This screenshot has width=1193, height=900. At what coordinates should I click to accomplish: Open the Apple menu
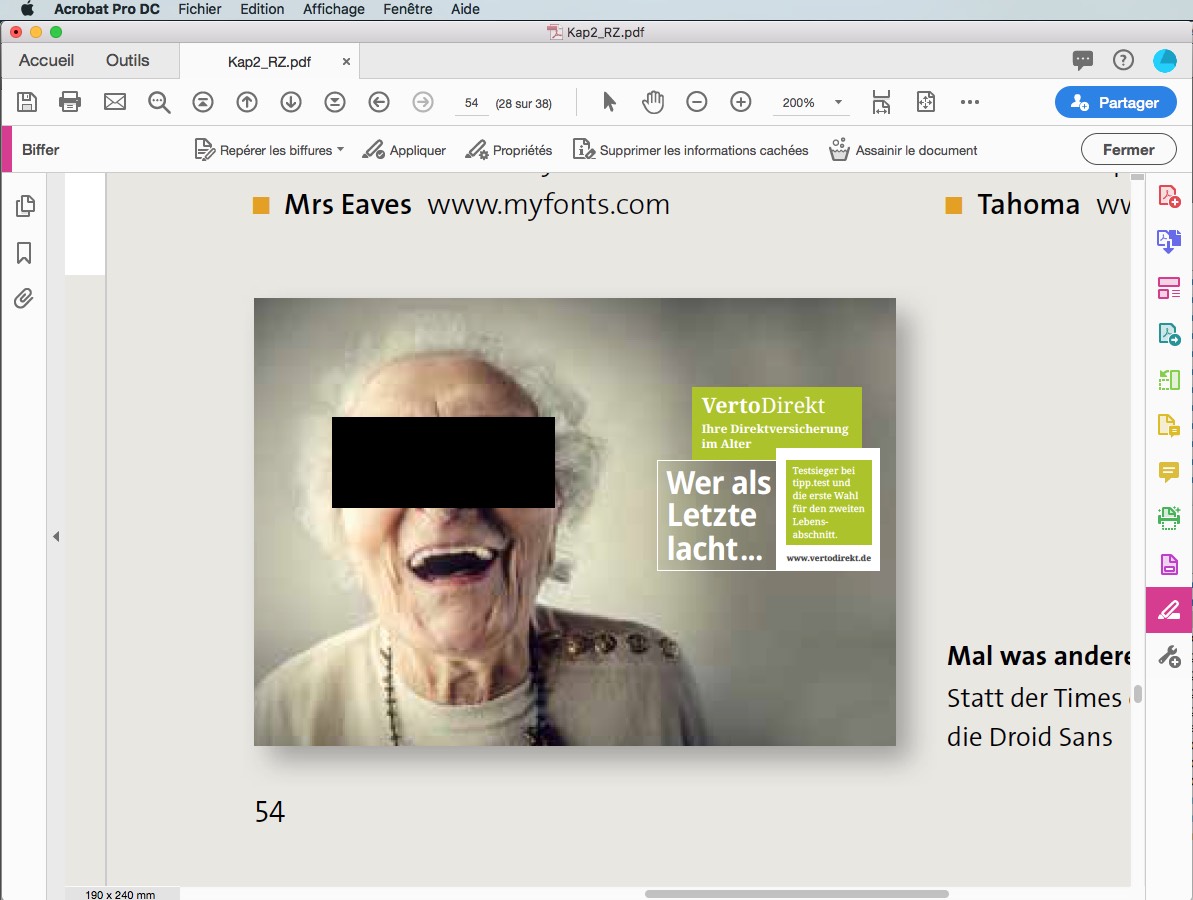point(27,9)
